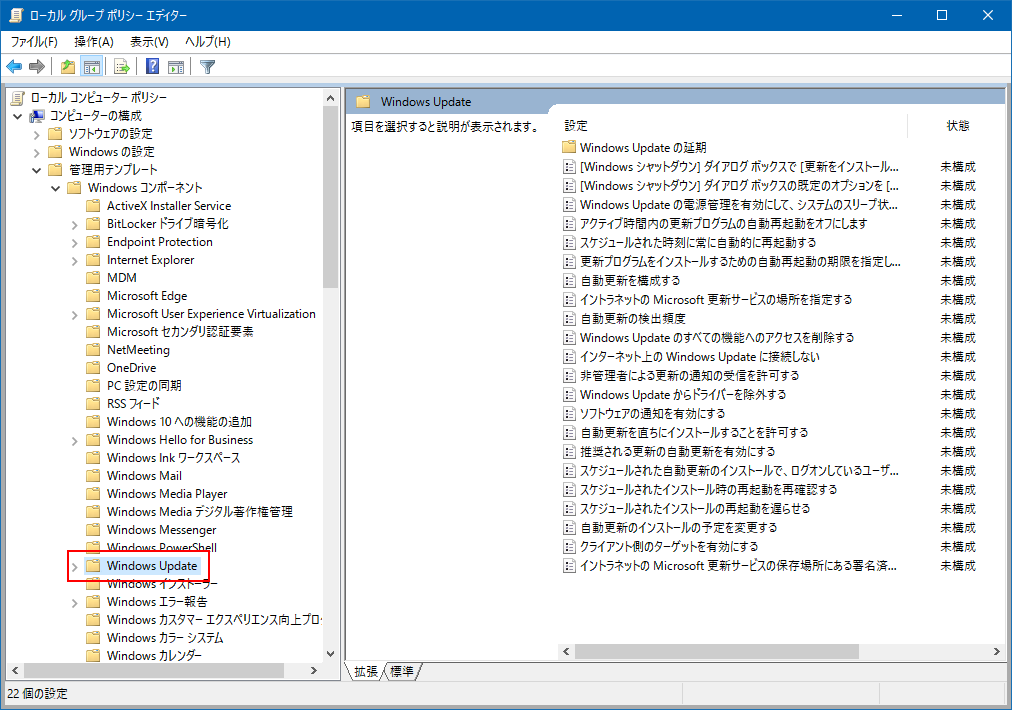Click the app icon in the title bar
Image resolution: width=1012 pixels, height=710 pixels.
[16, 15]
